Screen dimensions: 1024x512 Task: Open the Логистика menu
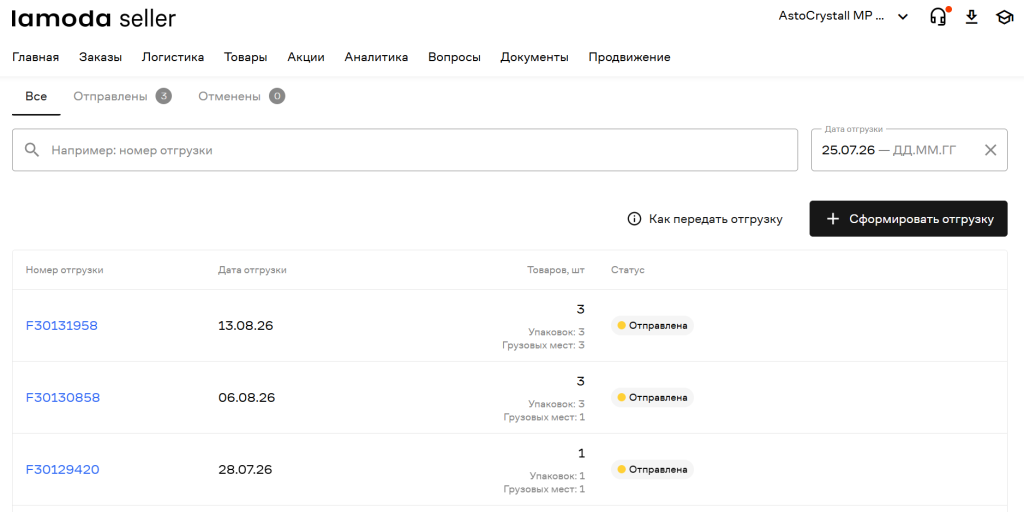173,57
